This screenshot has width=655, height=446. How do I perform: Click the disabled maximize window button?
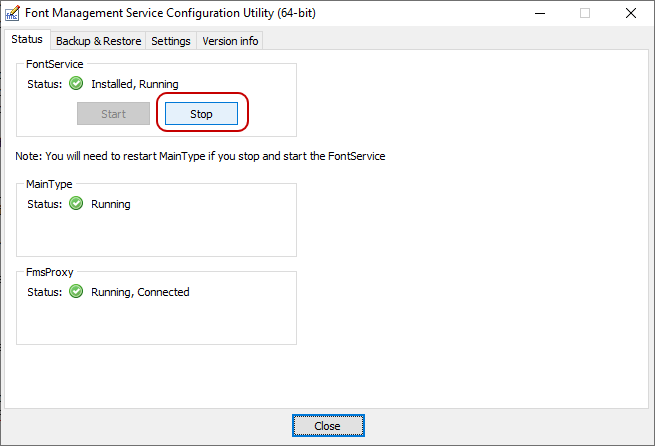585,13
